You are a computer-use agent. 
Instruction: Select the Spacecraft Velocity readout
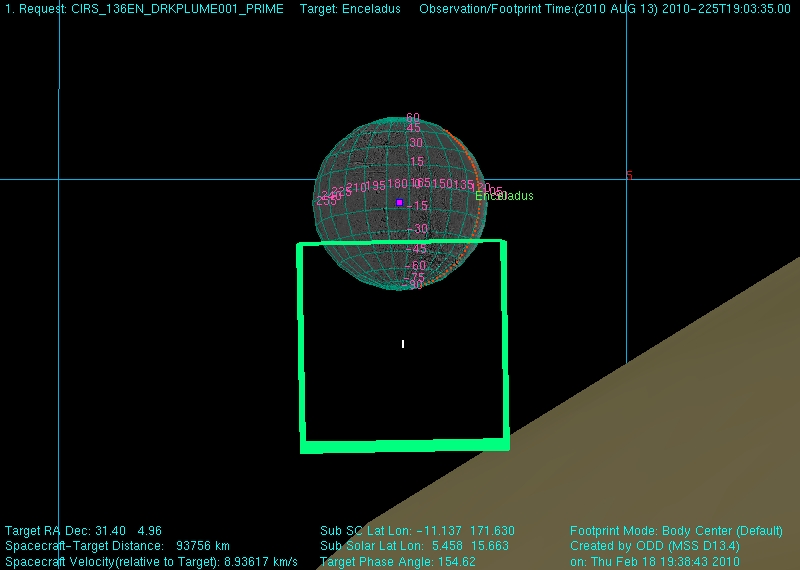(x=152, y=562)
